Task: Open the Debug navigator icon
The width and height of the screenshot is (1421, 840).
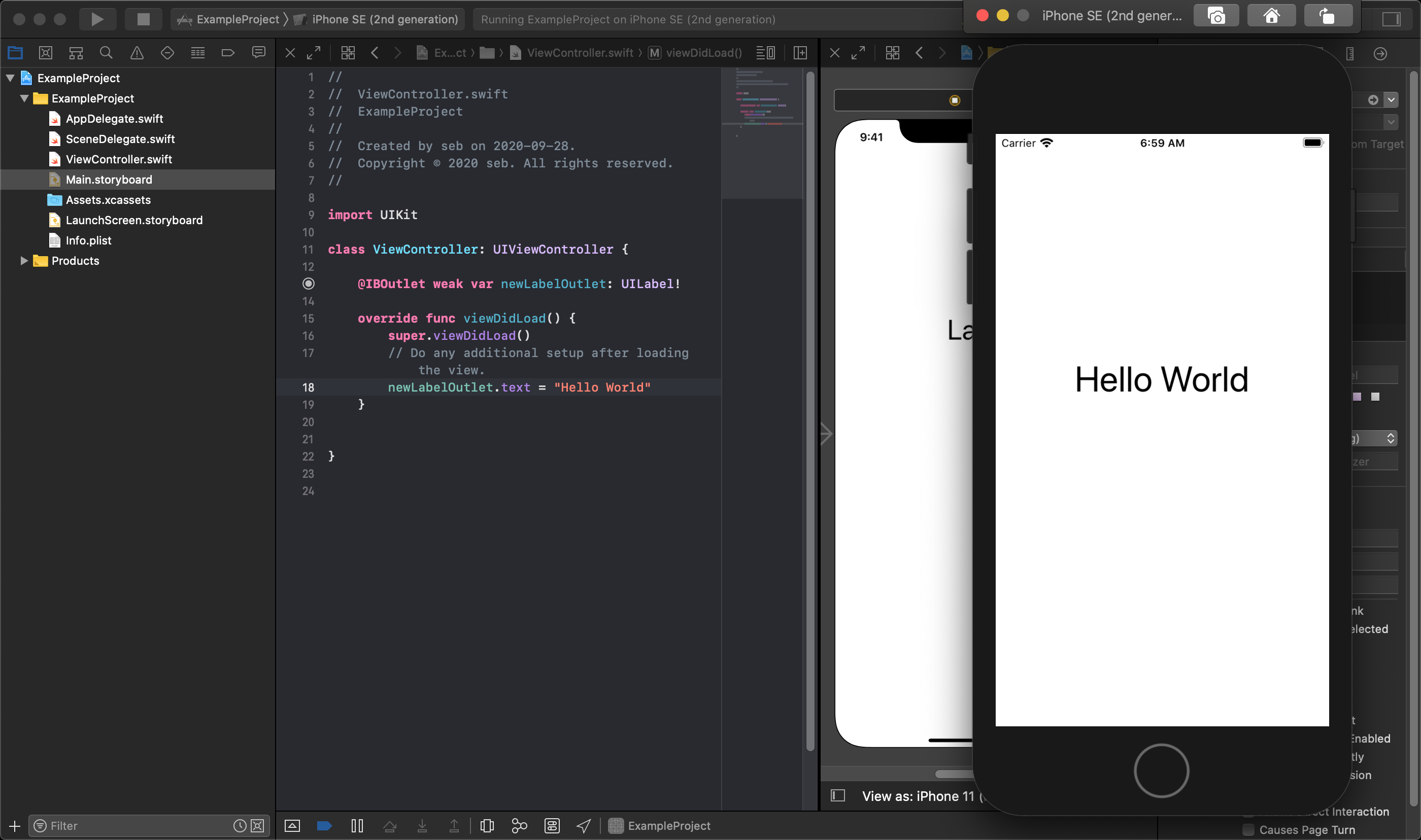Action: pyautogui.click(x=197, y=53)
